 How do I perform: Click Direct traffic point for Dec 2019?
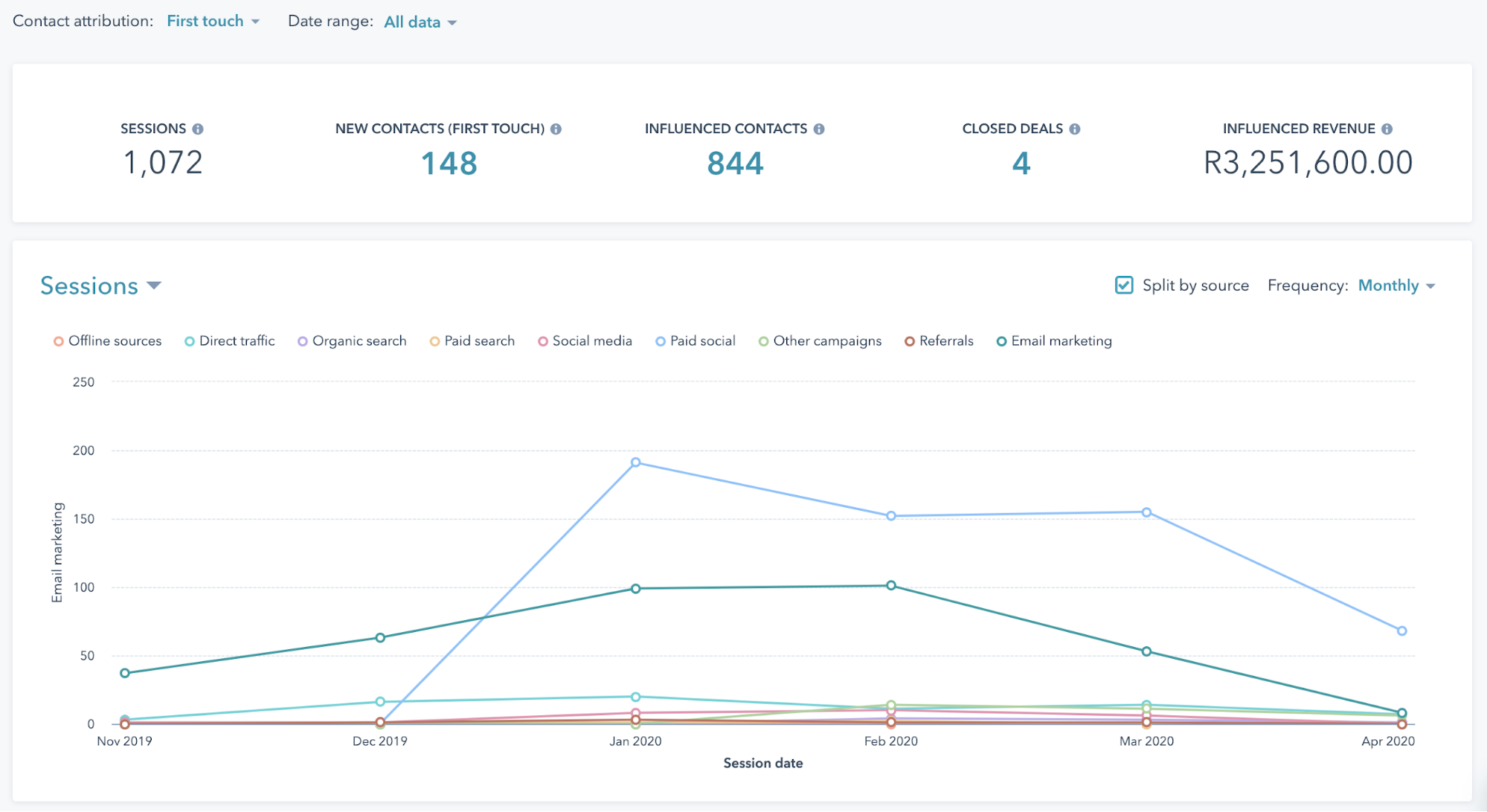pos(380,702)
